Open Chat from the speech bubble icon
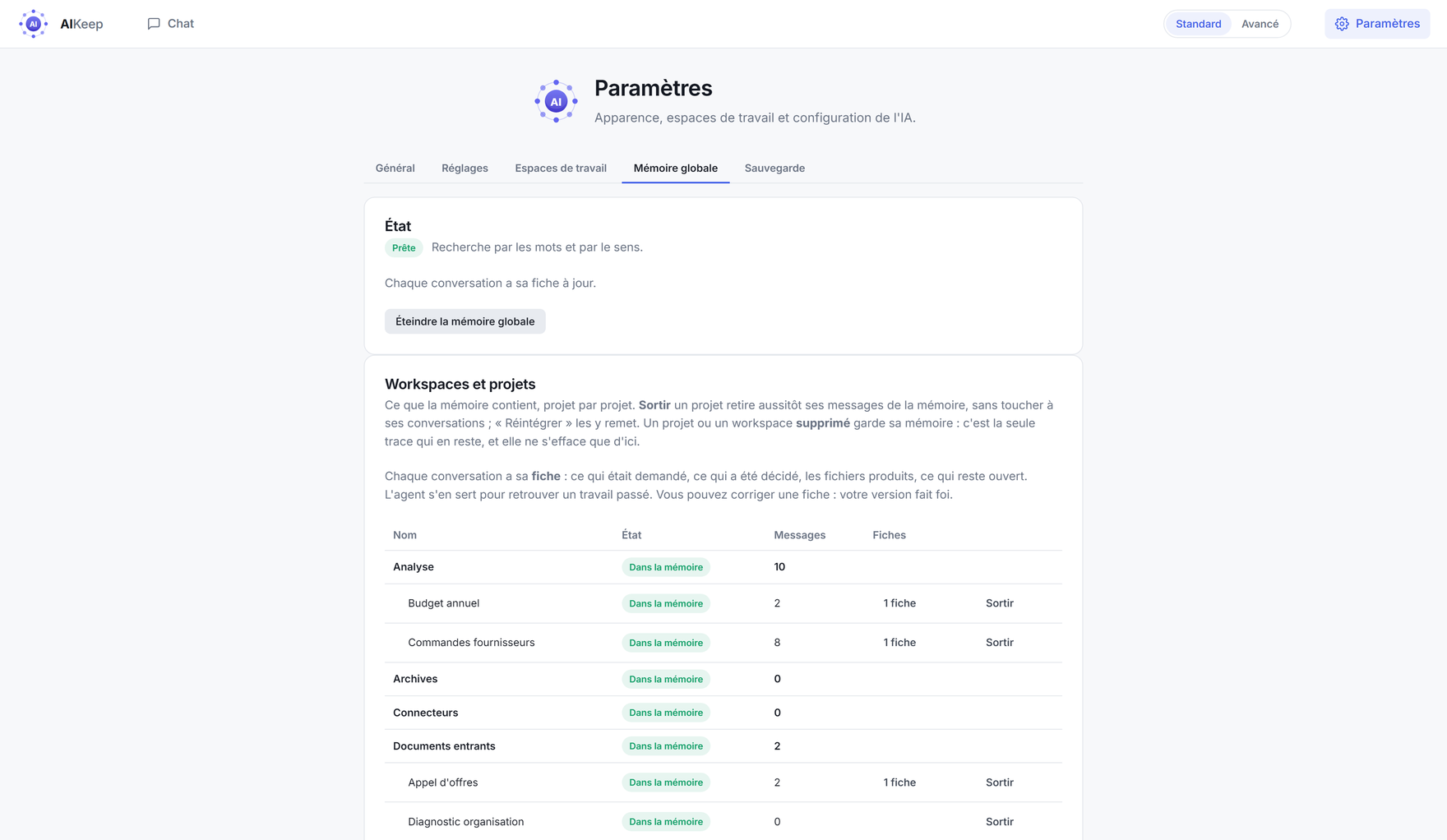 pos(153,24)
